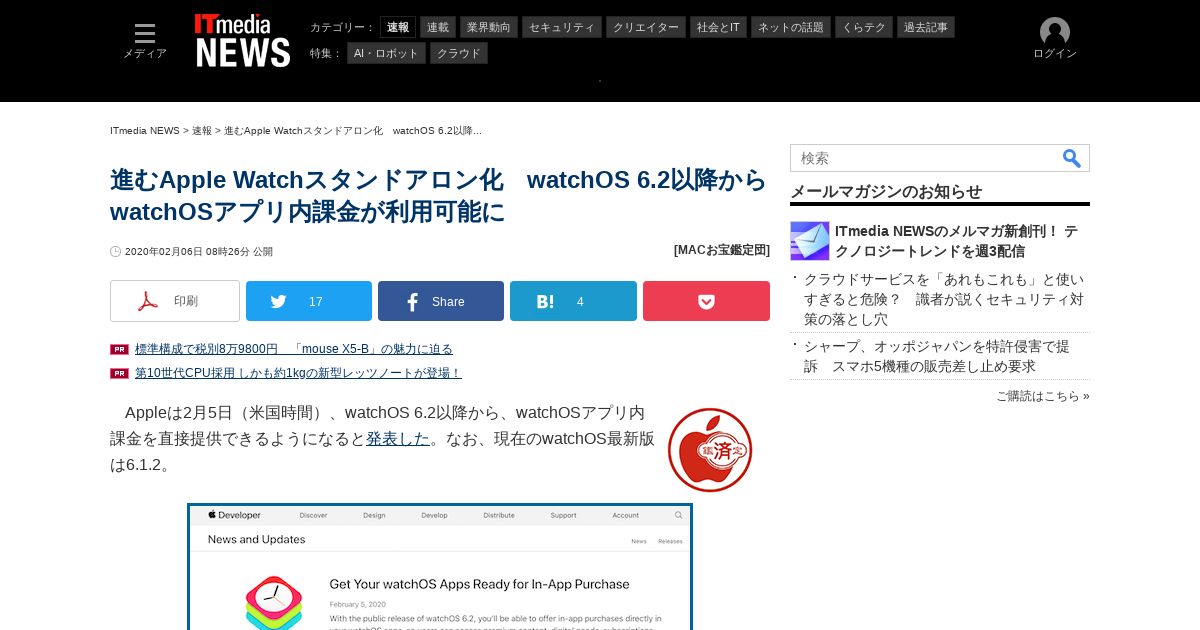1200x630 pixels.
Task: Select the 過去記事 category
Action: pos(926,27)
